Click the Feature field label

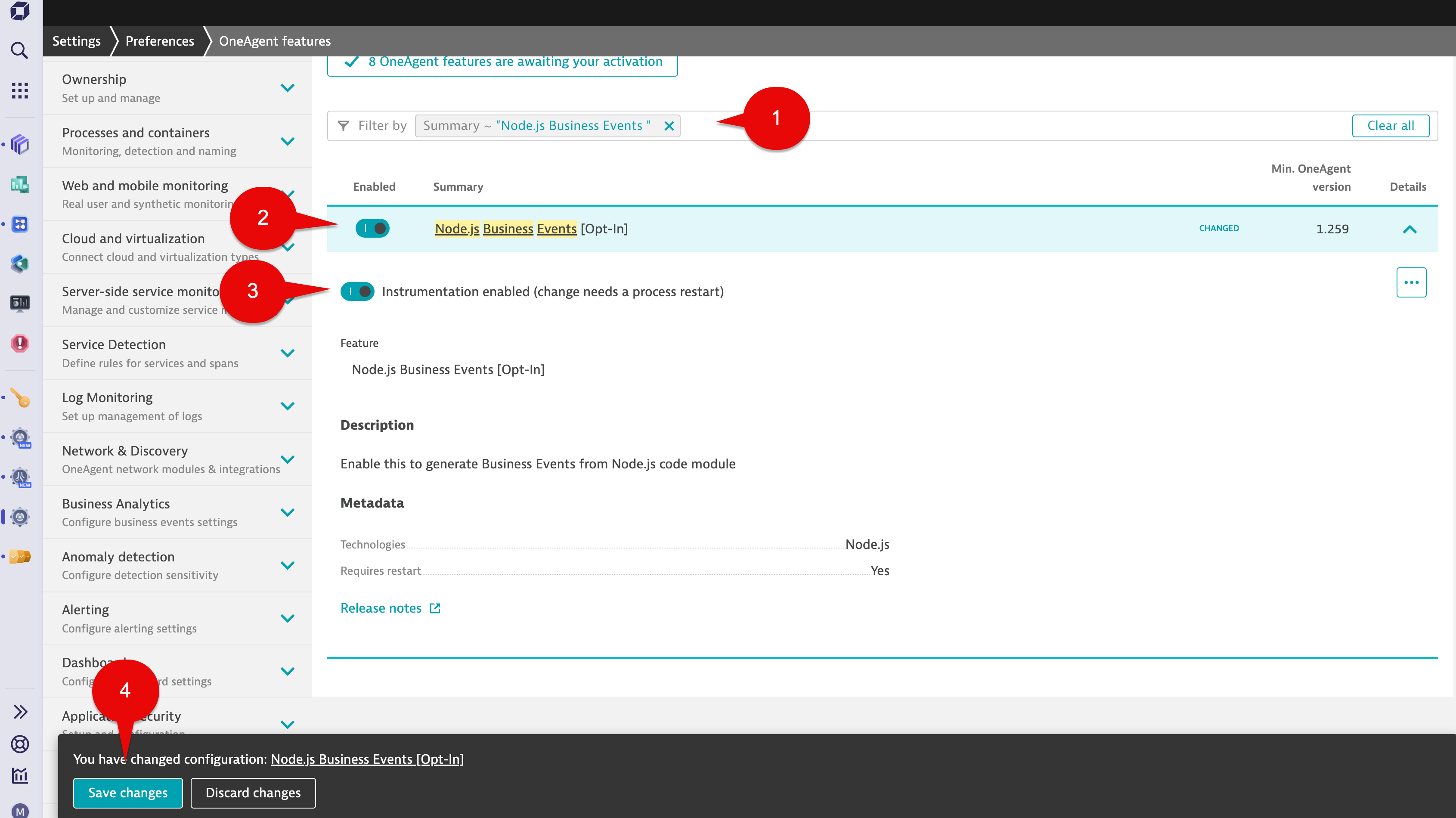pos(359,343)
